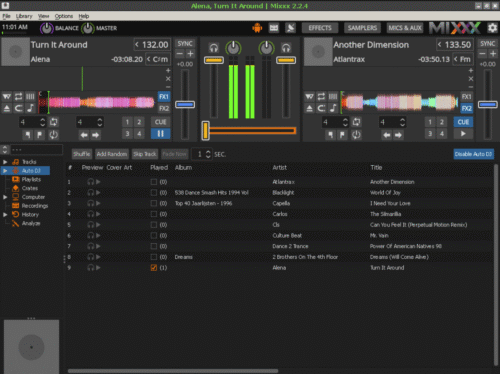Toggle keylock note icon on right deck
Image resolution: width=500 pixels, height=374 pixels.
pyautogui.click(x=333, y=108)
